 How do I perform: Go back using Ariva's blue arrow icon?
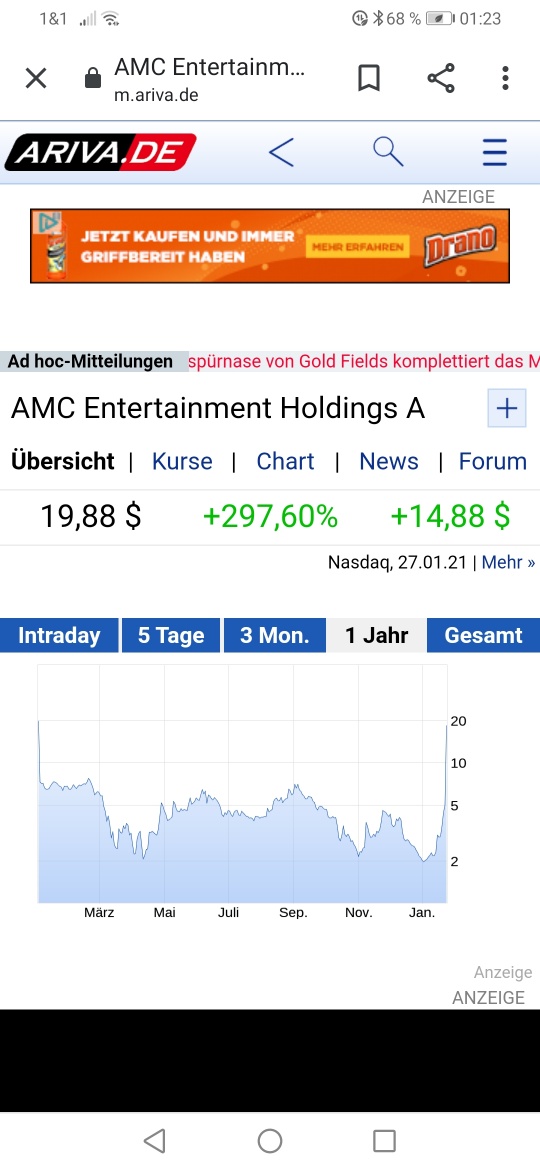[281, 152]
